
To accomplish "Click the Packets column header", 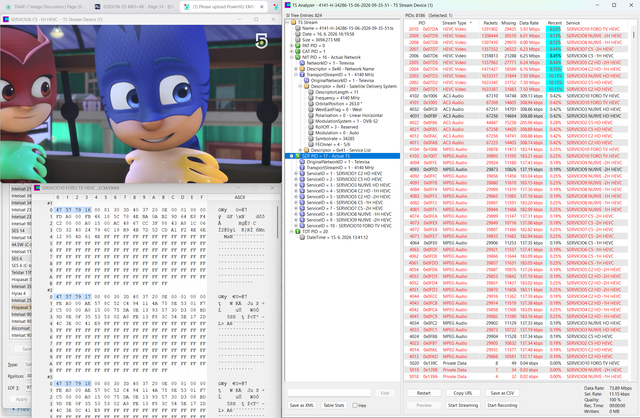I will pyautogui.click(x=490, y=23).
